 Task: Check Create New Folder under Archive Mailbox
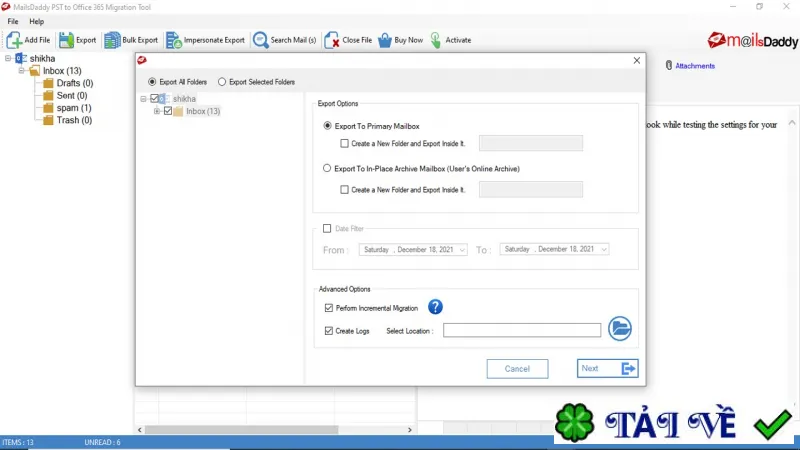344,189
